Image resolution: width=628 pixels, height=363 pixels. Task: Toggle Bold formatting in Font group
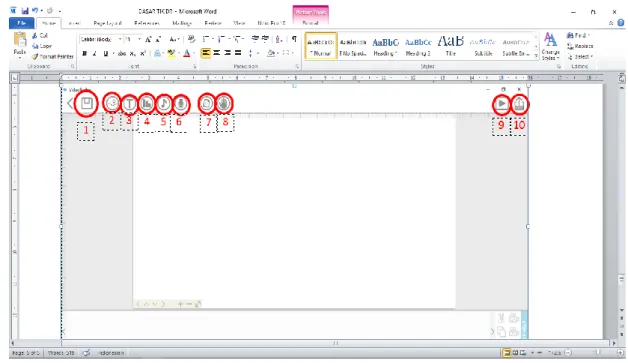[x=85, y=53]
